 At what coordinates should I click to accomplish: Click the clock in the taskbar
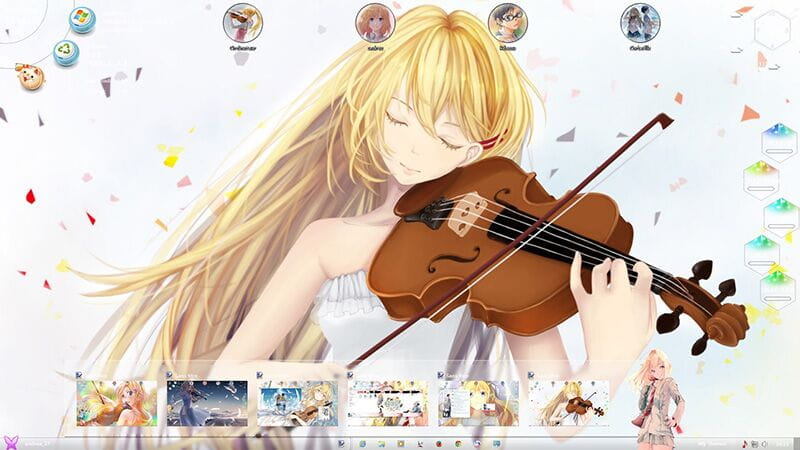(783, 442)
